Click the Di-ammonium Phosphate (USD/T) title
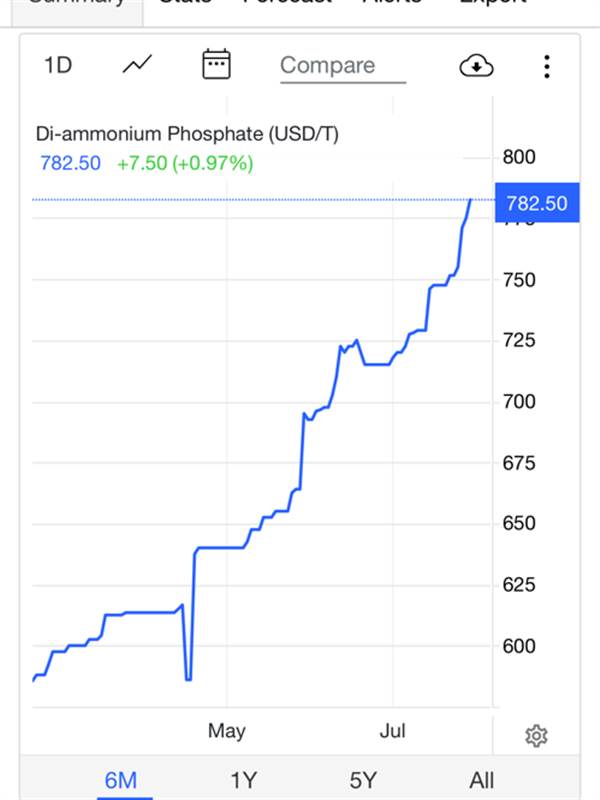 point(187,134)
